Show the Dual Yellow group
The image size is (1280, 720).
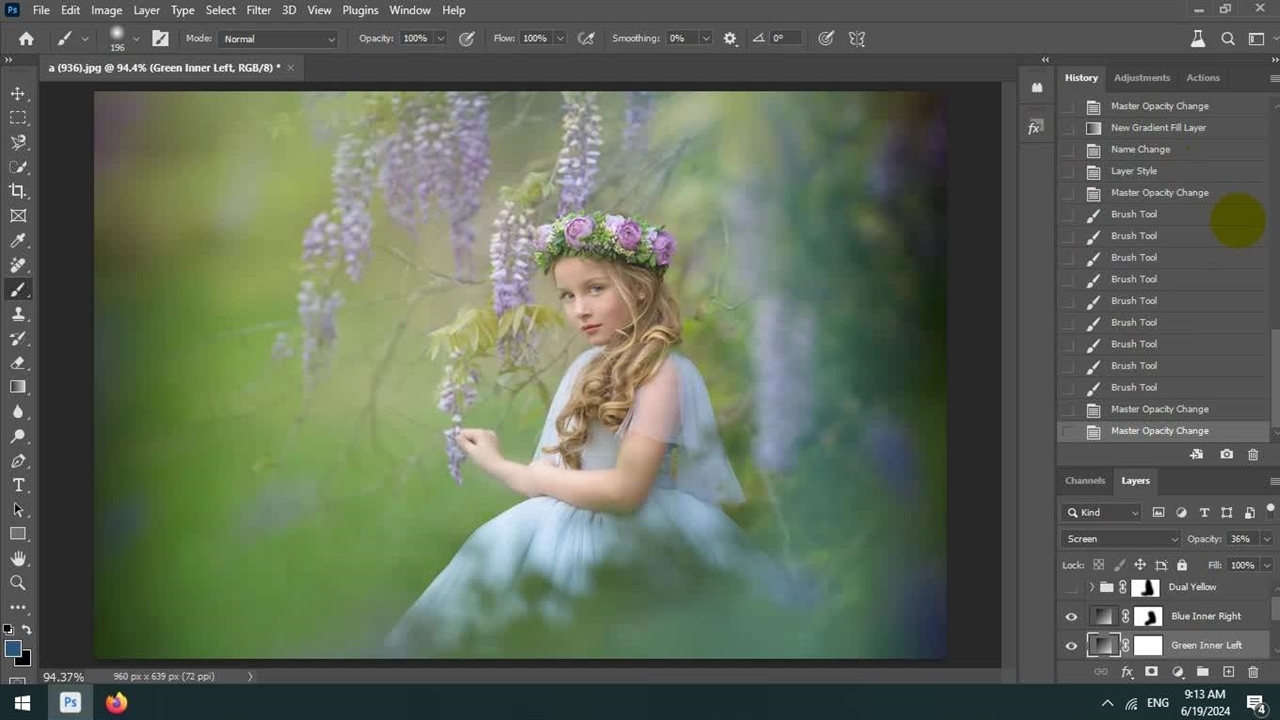1071,588
